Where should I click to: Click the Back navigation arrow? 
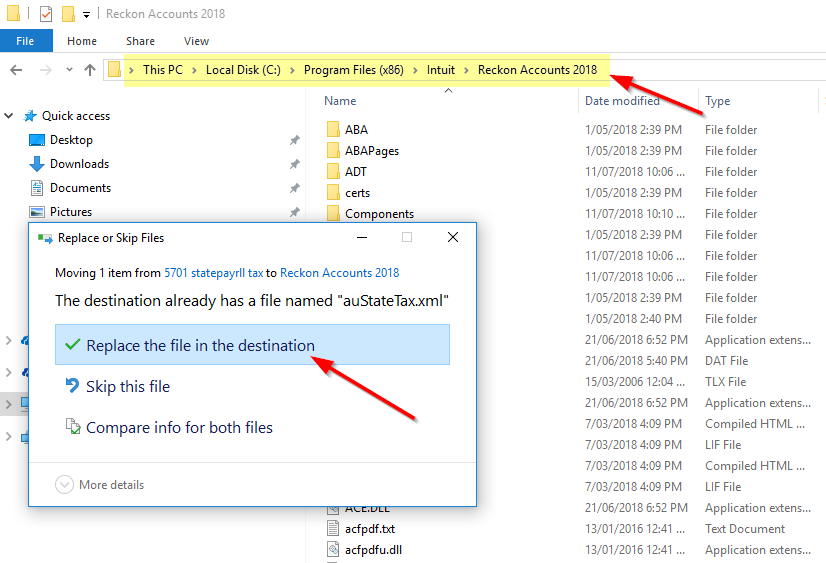tap(16, 70)
